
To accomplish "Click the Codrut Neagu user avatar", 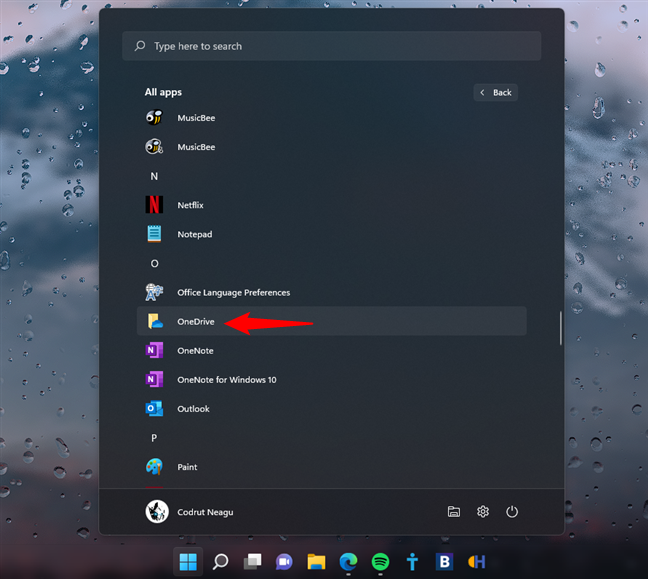I will [x=157, y=512].
